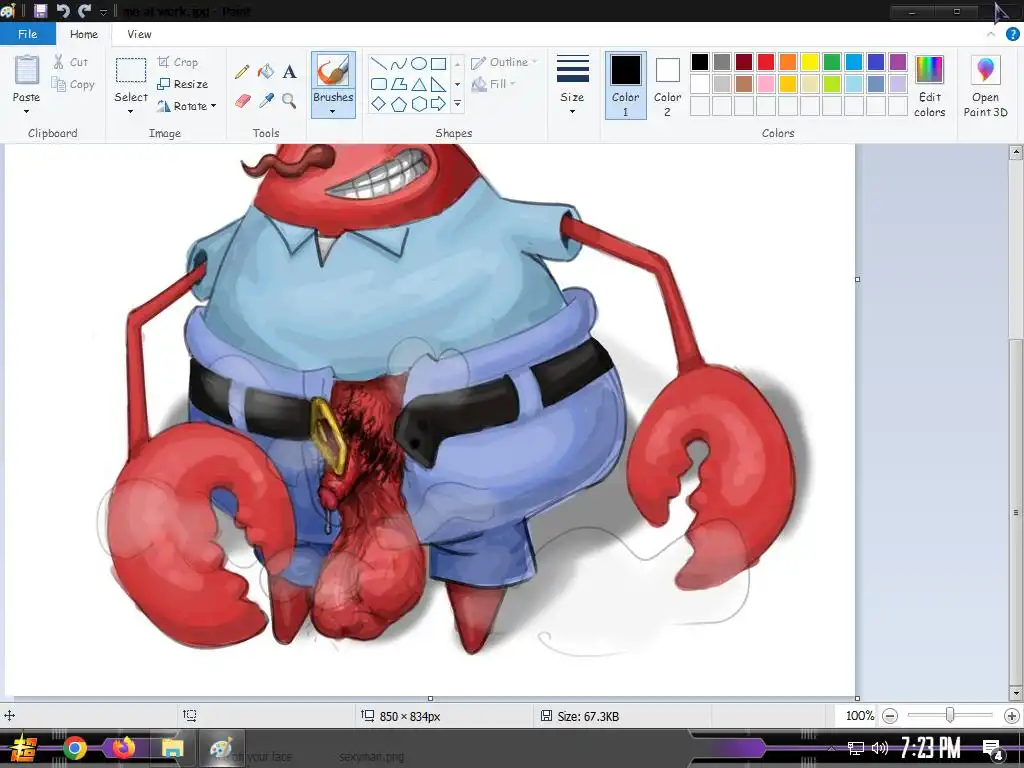Image resolution: width=1024 pixels, height=768 pixels.
Task: Click the Brushes tool icon
Action: (x=333, y=71)
